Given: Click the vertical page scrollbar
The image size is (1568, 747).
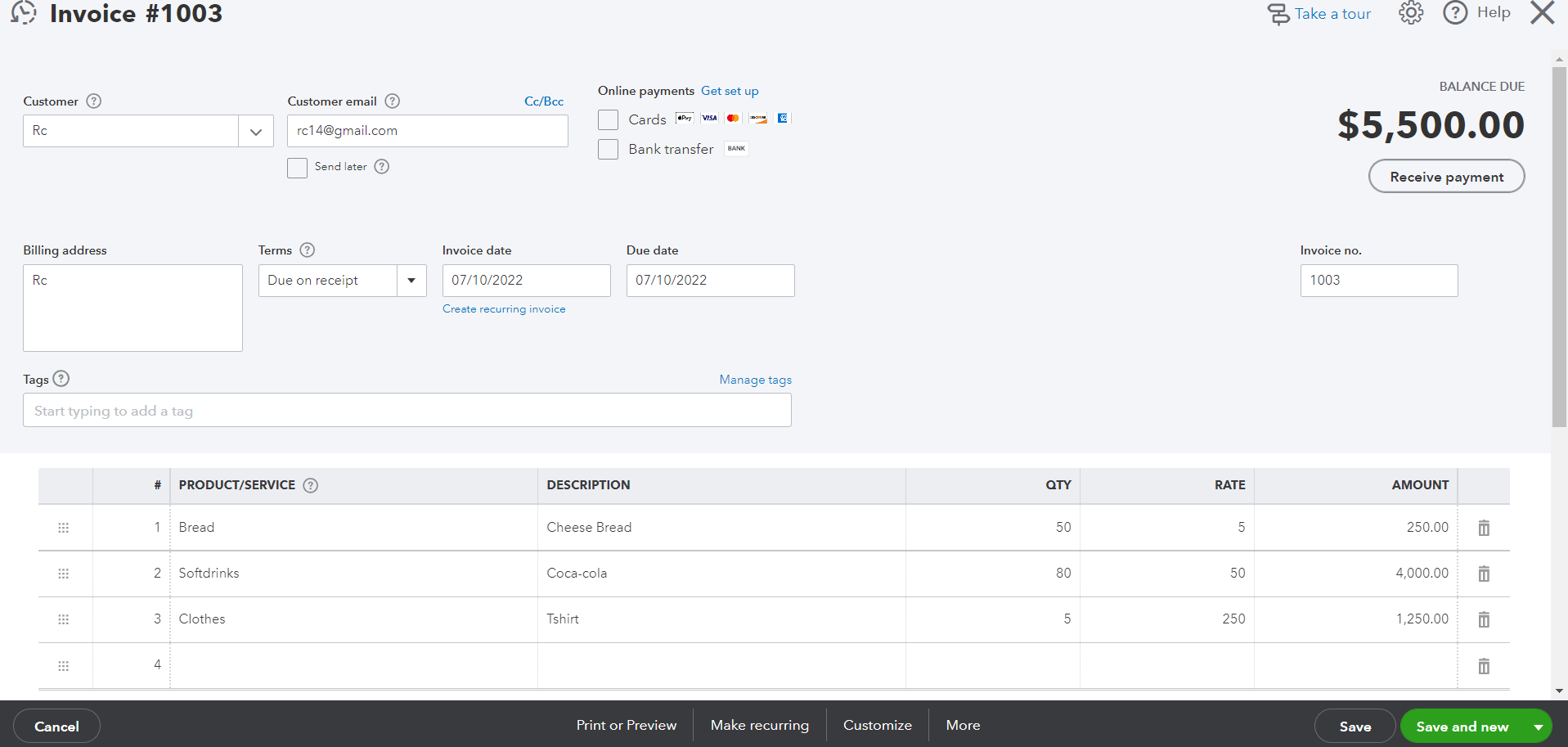Looking at the screenshot, I should 1559,245.
